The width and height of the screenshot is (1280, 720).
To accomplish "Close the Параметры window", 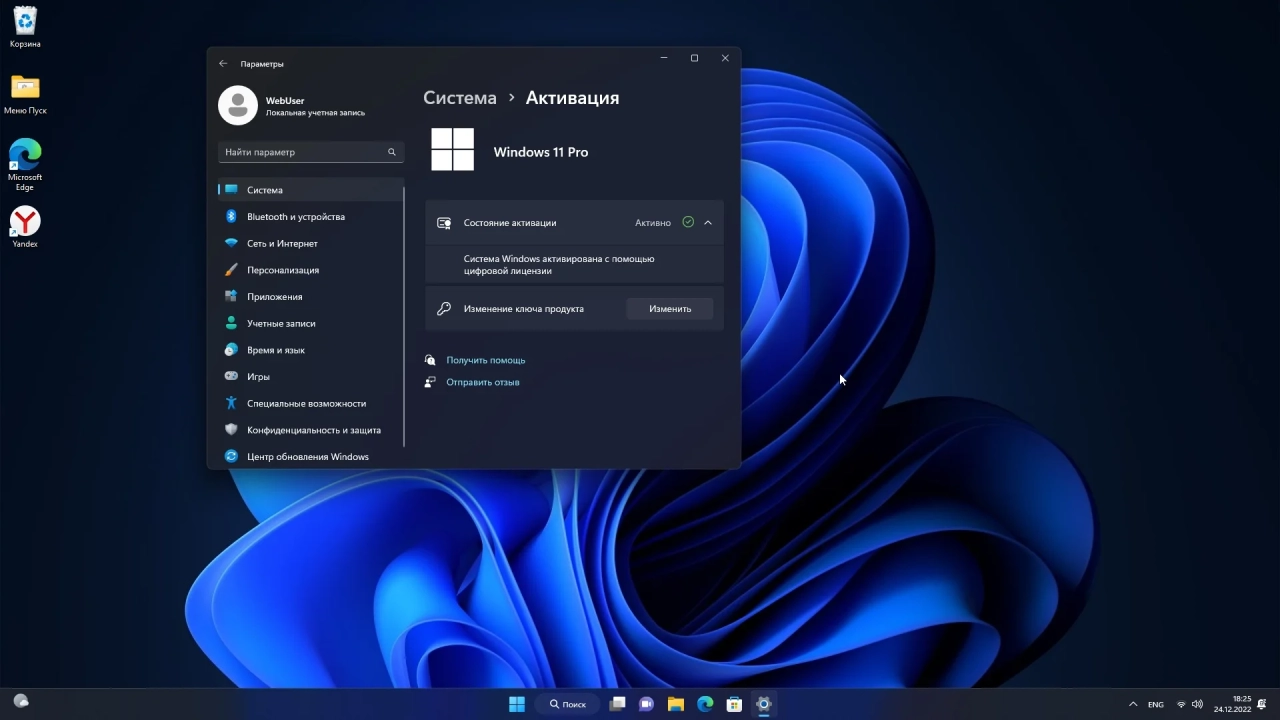I will (x=725, y=58).
